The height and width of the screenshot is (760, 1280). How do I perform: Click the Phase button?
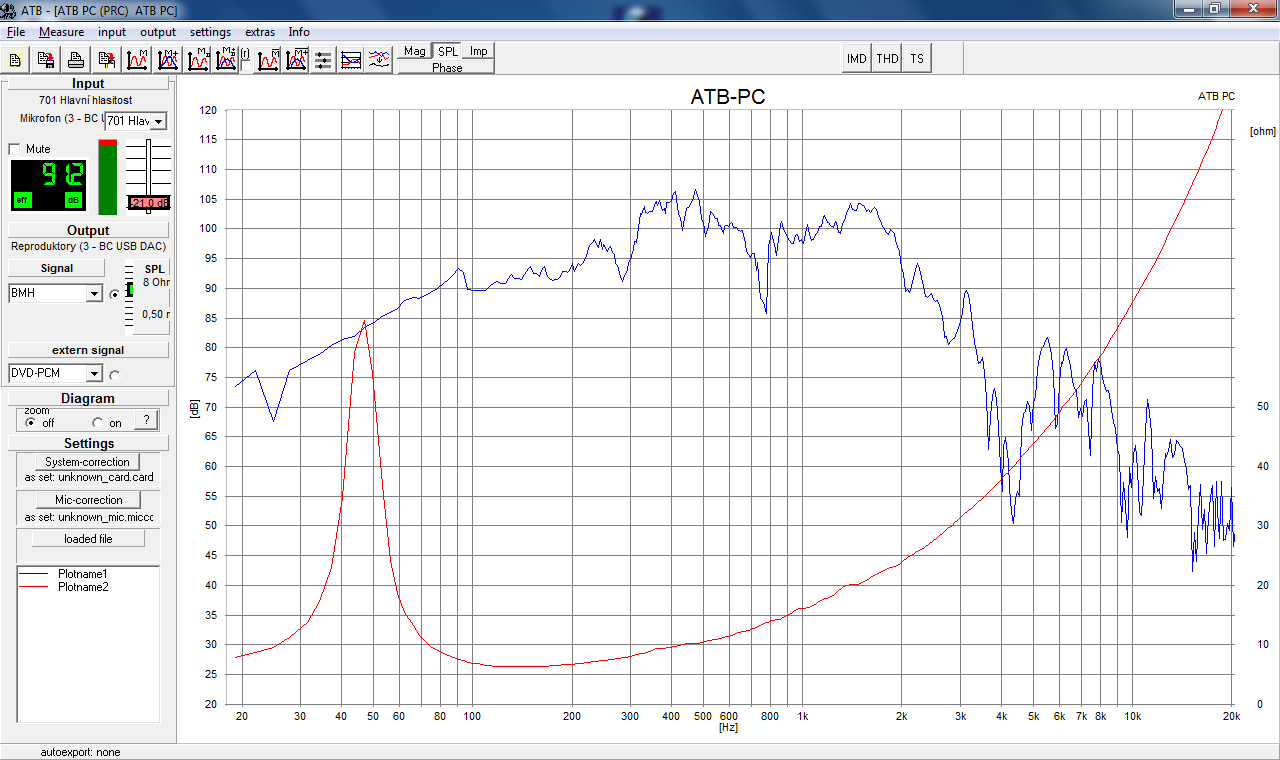click(447, 67)
